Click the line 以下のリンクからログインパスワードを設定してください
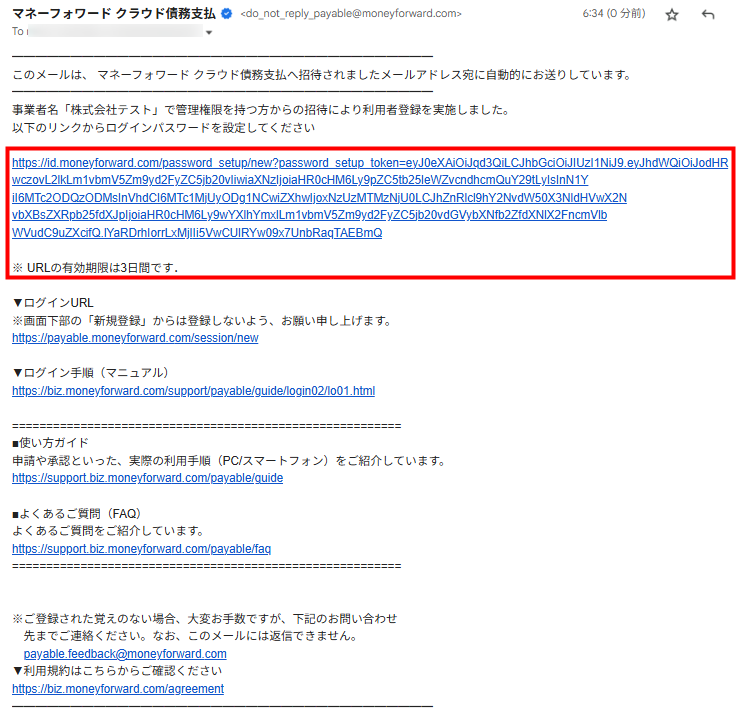The image size is (741, 715). pos(164,128)
